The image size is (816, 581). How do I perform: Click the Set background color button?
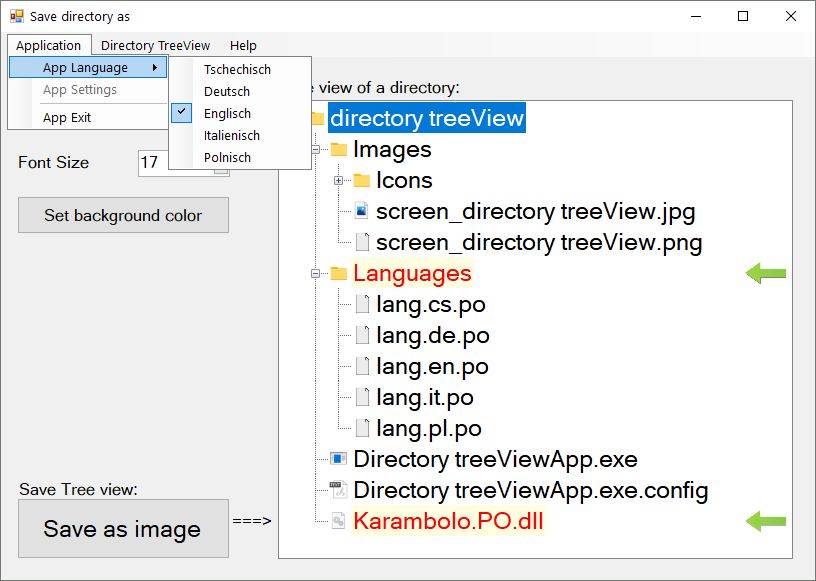pyautogui.click(x=123, y=215)
